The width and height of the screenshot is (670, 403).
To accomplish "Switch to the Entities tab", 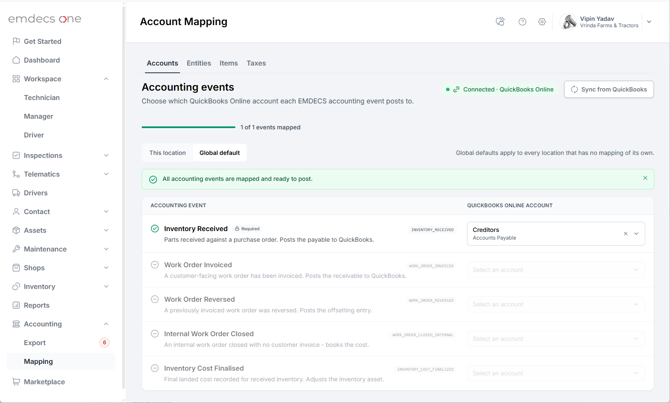I will [x=199, y=63].
